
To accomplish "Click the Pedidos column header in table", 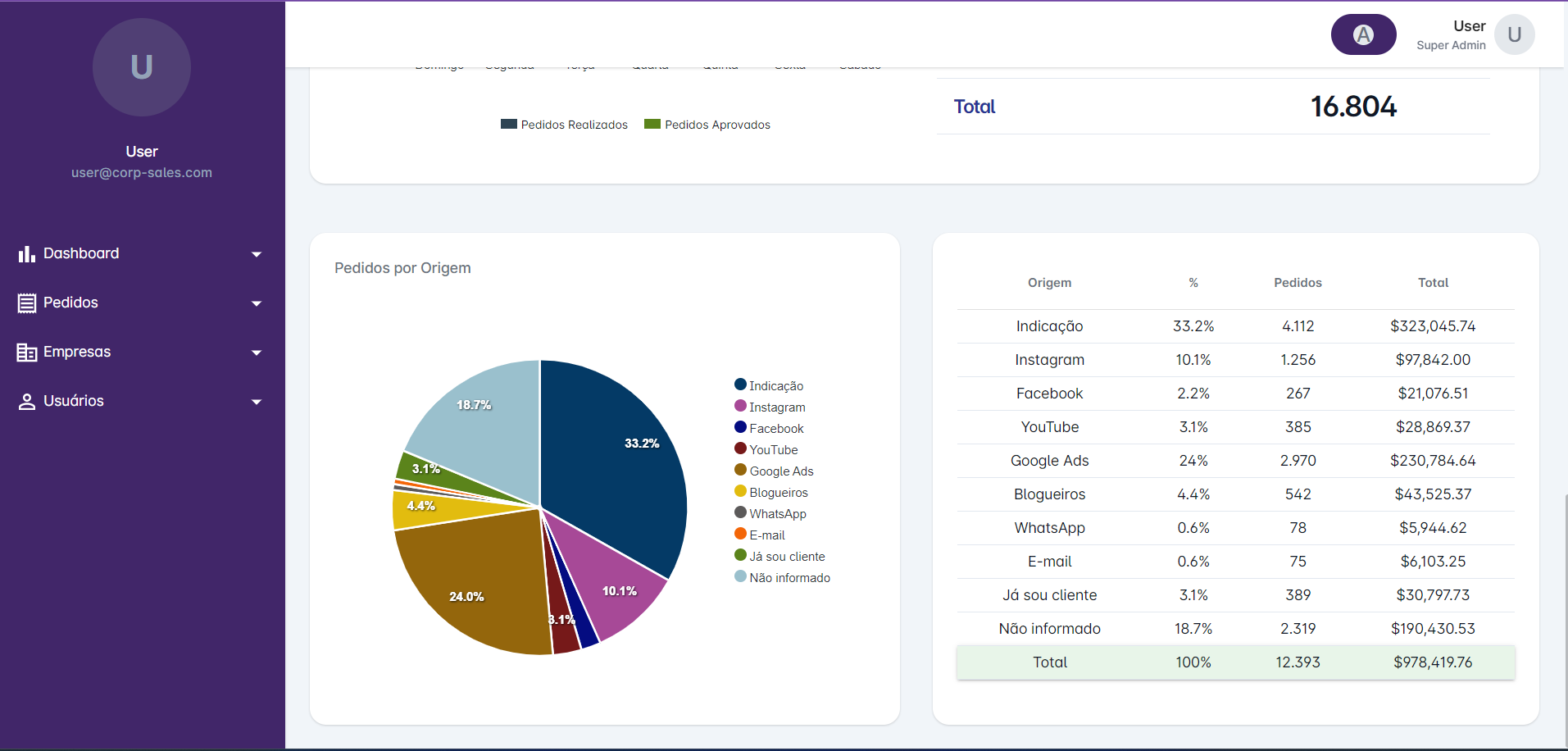I will (1298, 282).
